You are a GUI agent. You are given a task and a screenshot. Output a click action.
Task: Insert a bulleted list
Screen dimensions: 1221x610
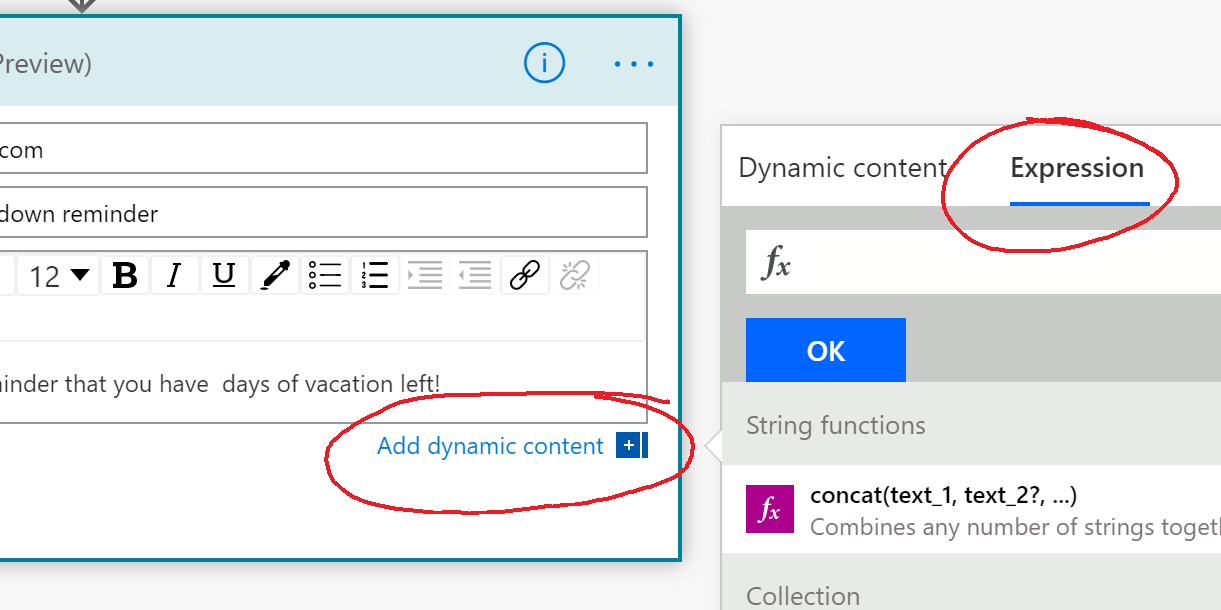pyautogui.click(x=324, y=276)
